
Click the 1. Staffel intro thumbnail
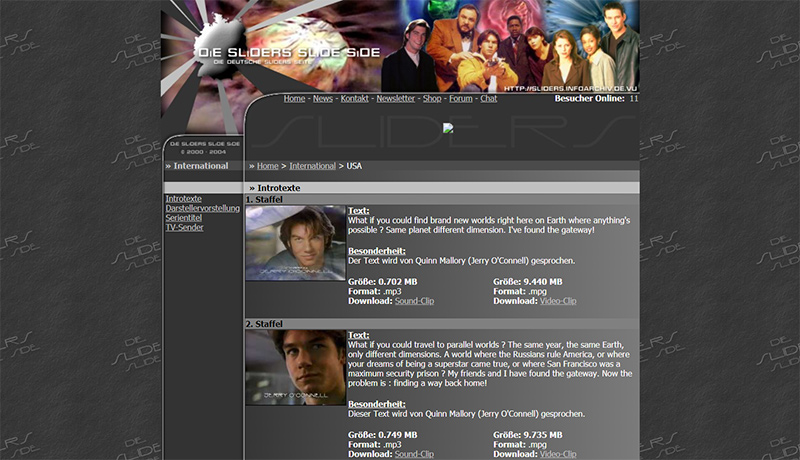(295, 243)
